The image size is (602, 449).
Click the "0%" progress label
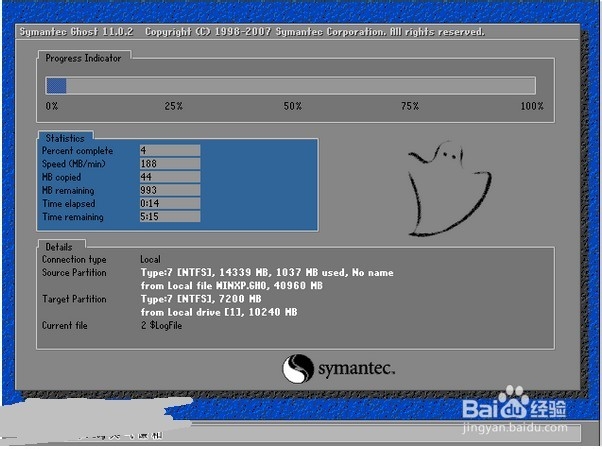(x=52, y=106)
